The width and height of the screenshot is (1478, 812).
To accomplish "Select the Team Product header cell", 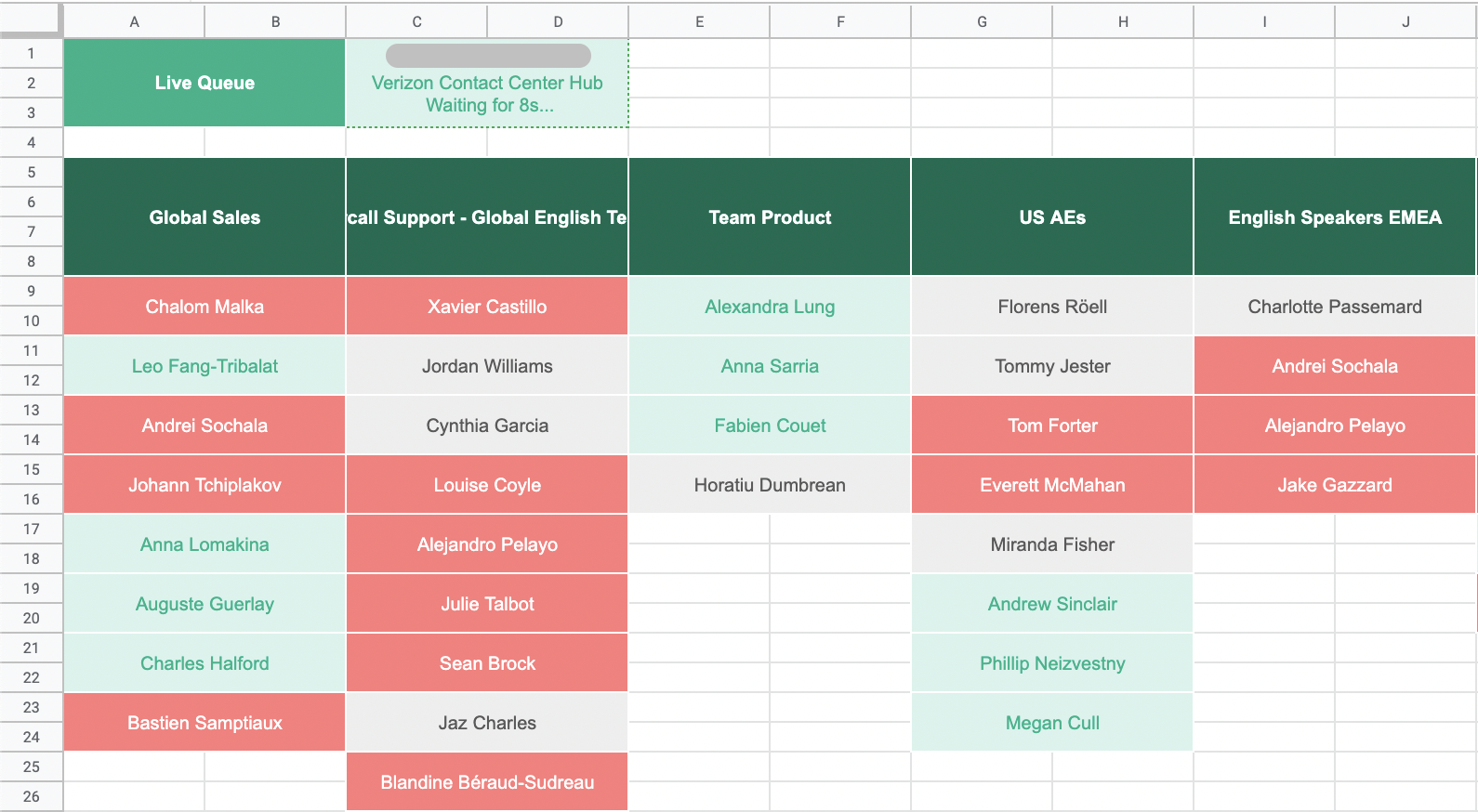I will pyautogui.click(x=770, y=217).
